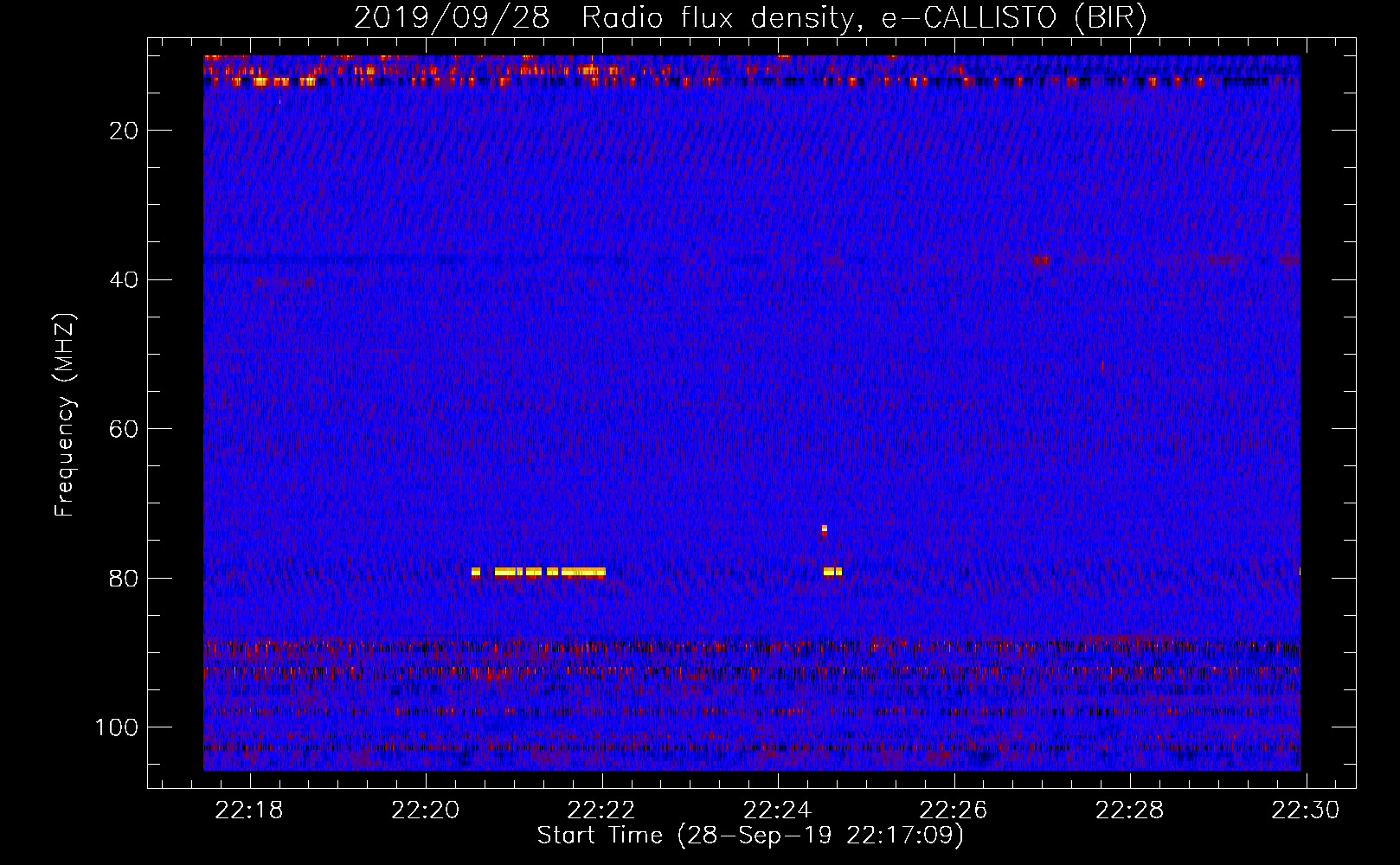Click the 20 MHz frequency tick label
1400x865 pixels.
pyautogui.click(x=125, y=131)
